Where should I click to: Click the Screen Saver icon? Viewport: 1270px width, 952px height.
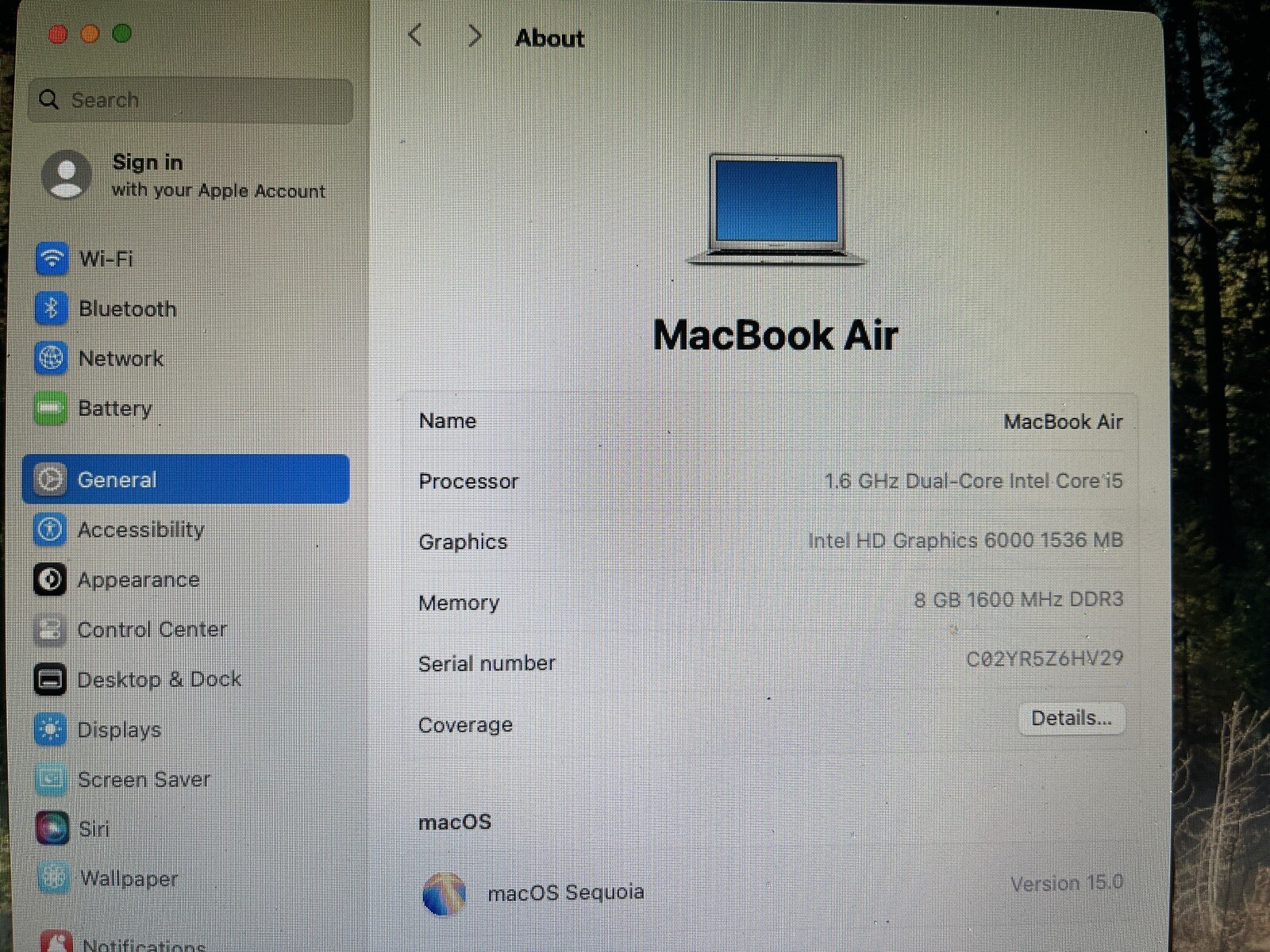51,780
